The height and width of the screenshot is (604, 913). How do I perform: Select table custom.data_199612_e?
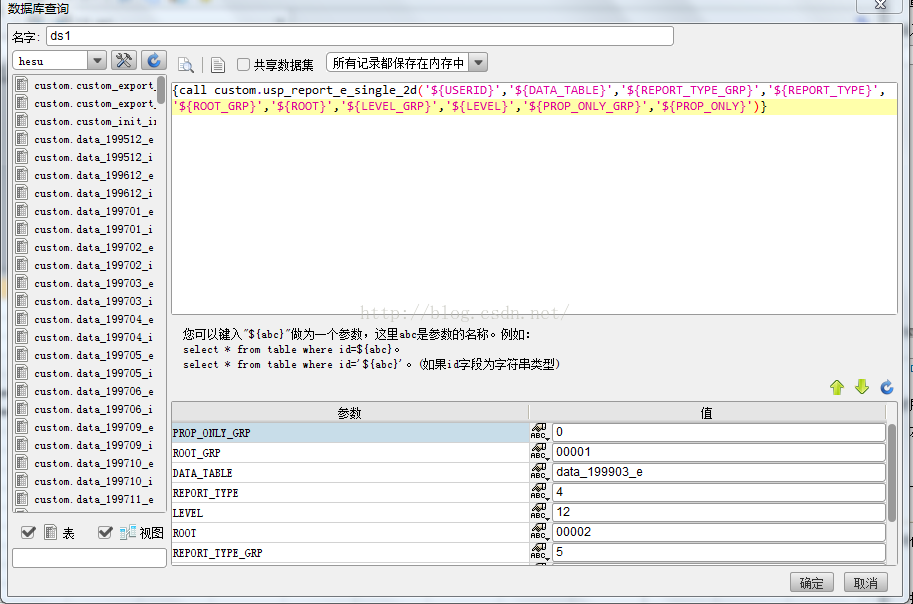point(94,175)
